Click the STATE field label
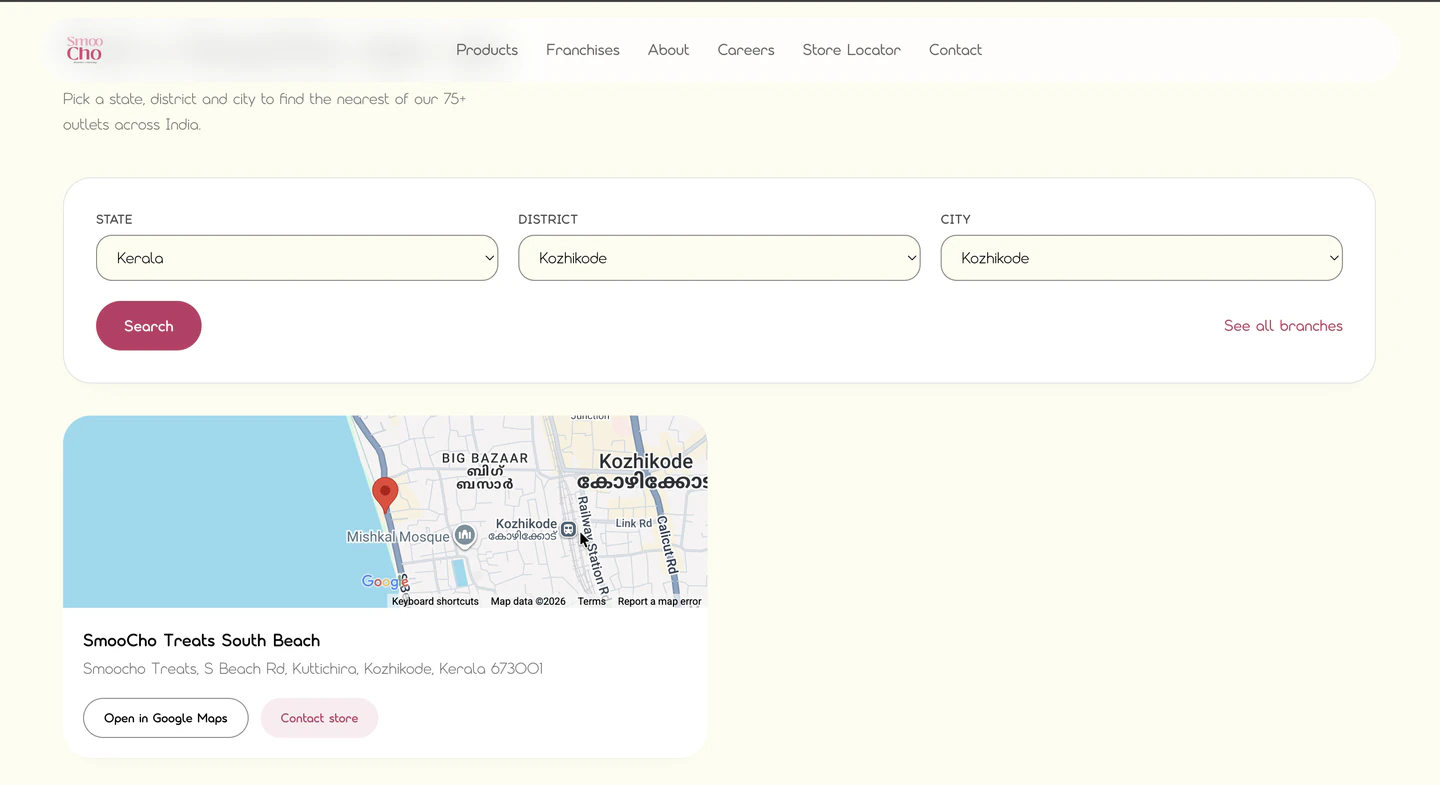The image size is (1440, 785). click(x=114, y=219)
